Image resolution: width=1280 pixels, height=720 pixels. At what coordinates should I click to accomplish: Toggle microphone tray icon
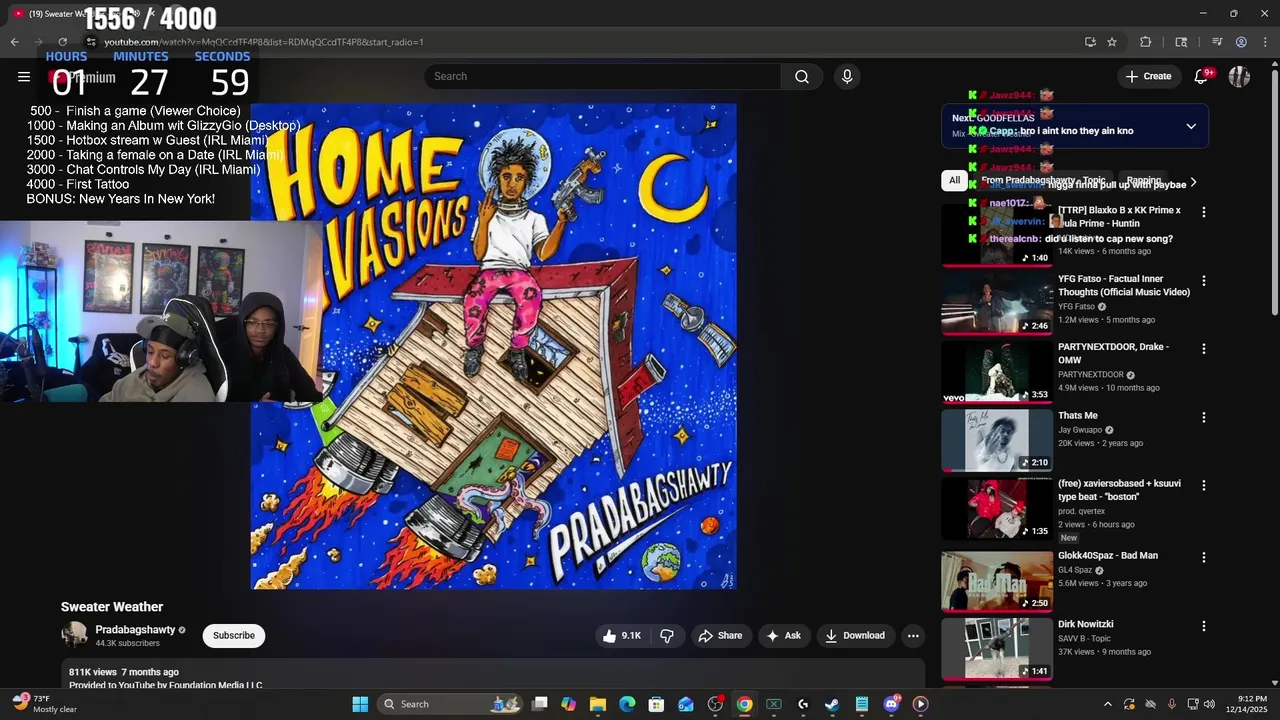pyautogui.click(x=1171, y=704)
